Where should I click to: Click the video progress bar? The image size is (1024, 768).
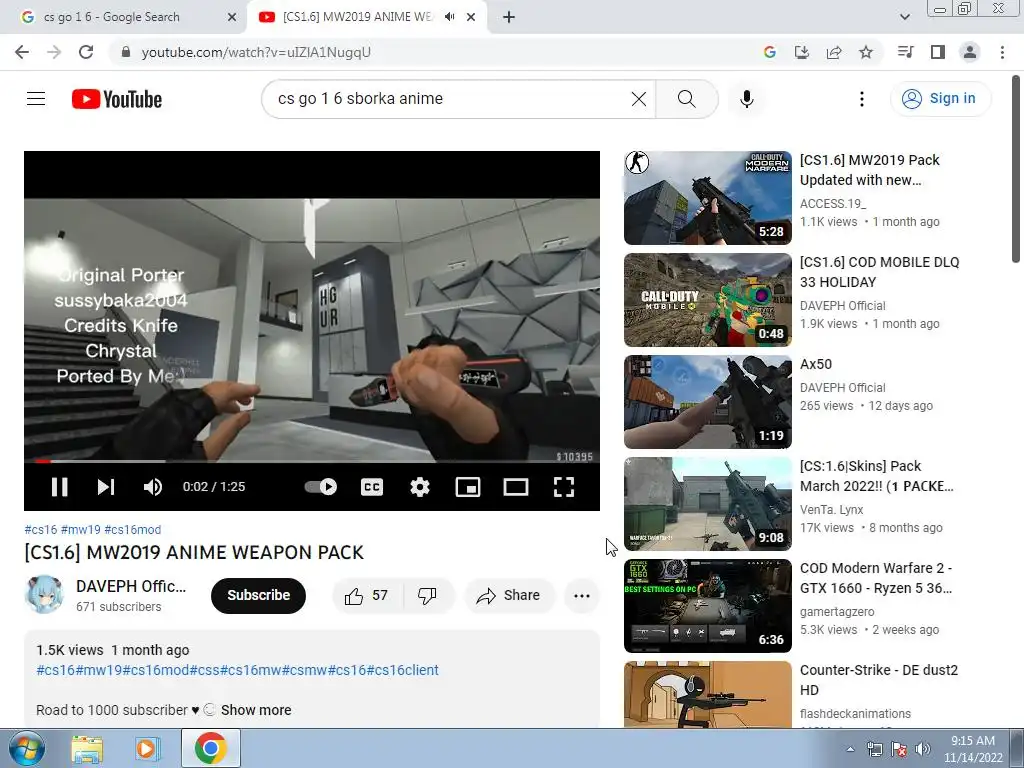click(x=312, y=461)
